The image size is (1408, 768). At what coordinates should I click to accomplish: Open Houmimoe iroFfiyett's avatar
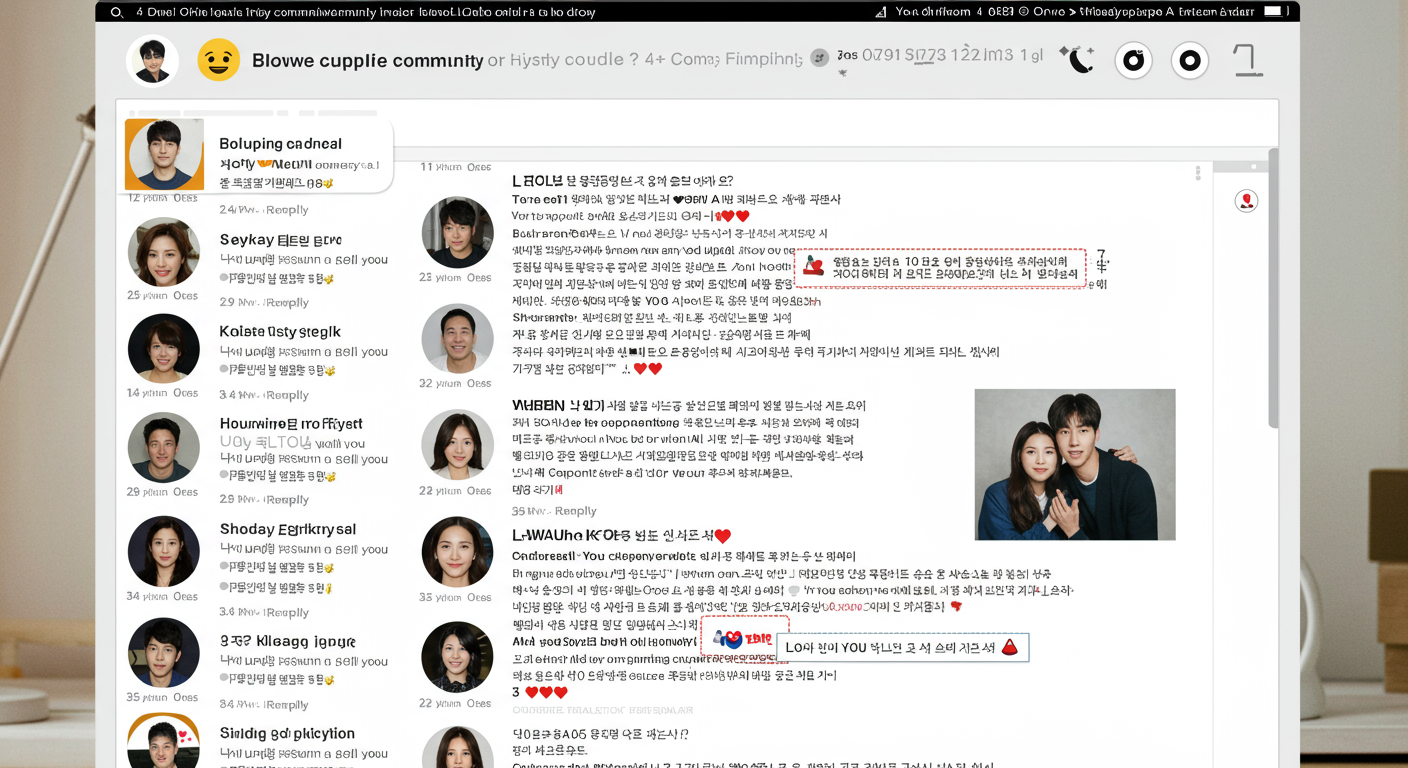(164, 447)
